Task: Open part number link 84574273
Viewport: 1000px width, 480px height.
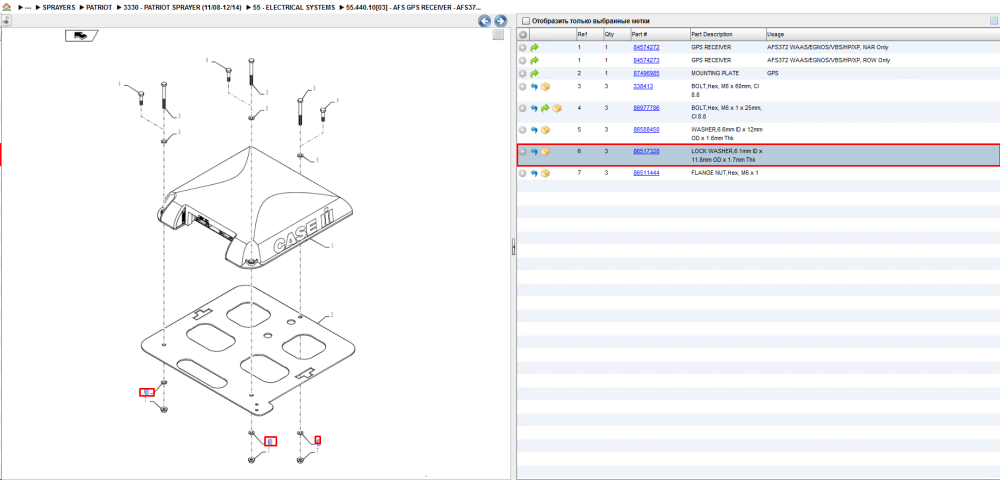Action: pos(646,61)
